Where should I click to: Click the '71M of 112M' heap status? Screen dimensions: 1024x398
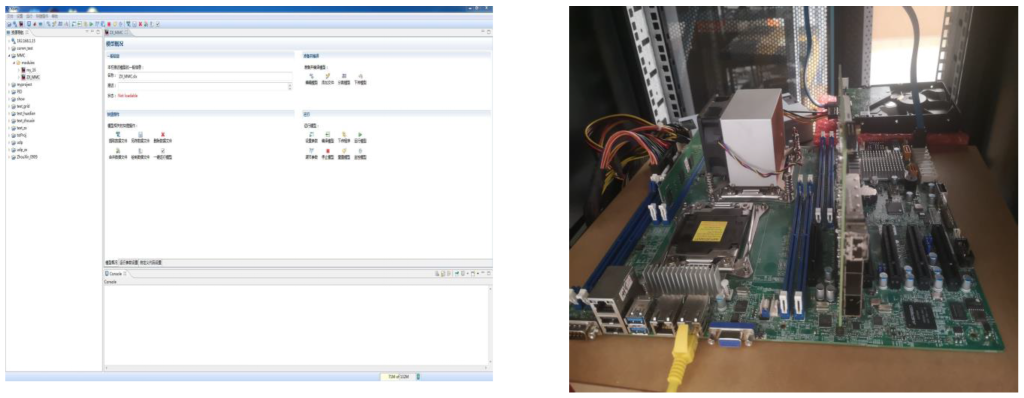397,376
